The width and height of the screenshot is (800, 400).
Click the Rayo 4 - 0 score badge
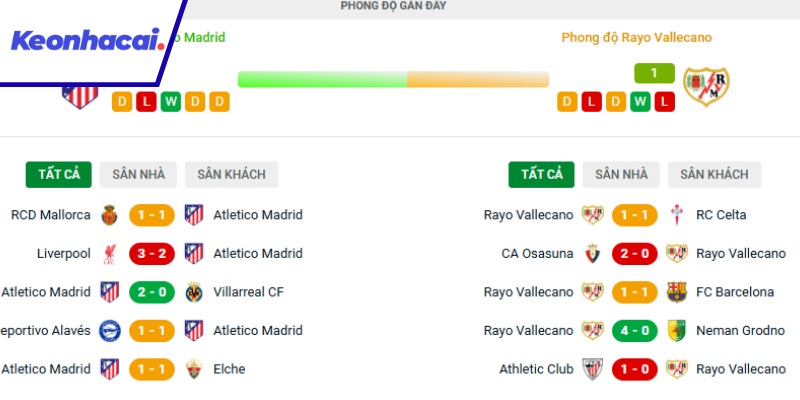pos(635,331)
